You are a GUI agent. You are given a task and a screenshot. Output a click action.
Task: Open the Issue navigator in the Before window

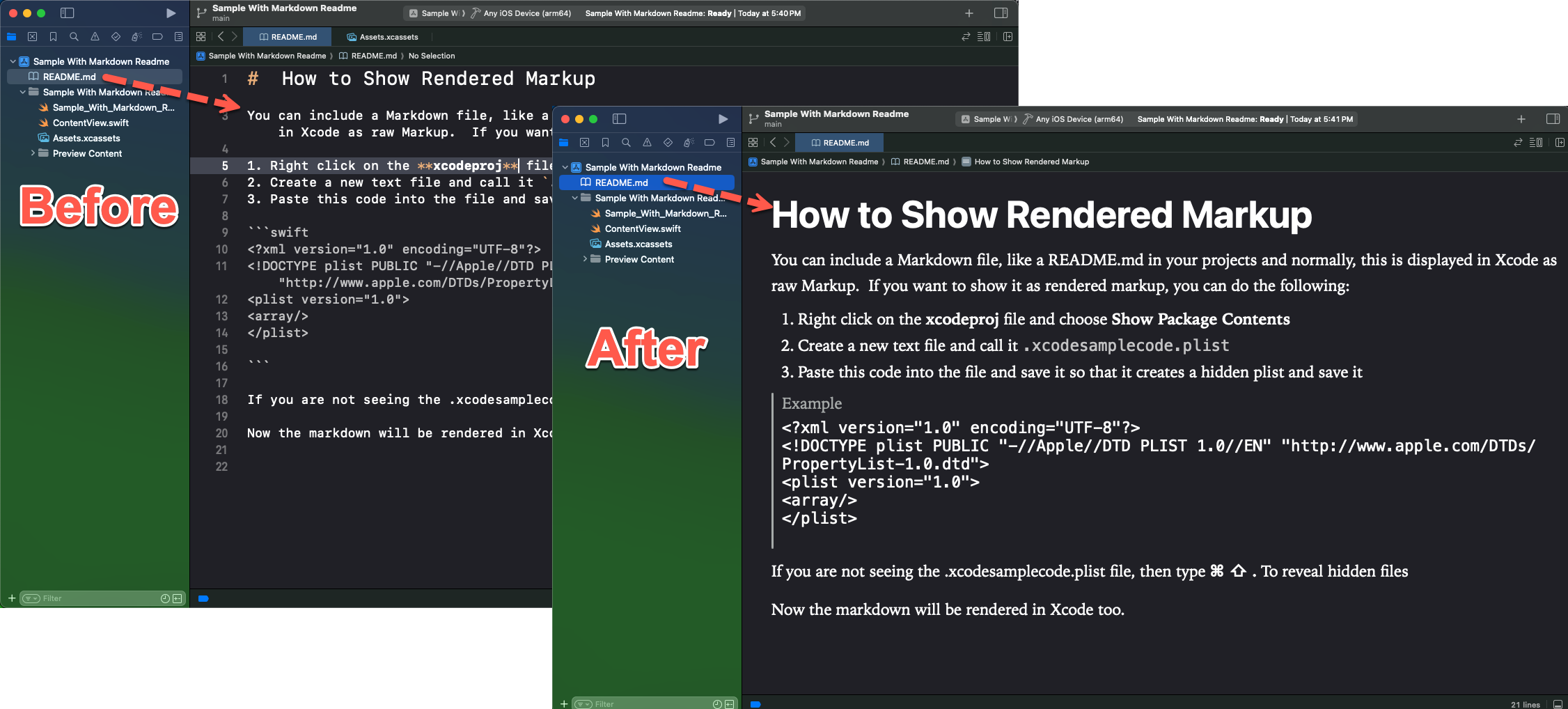pos(95,37)
